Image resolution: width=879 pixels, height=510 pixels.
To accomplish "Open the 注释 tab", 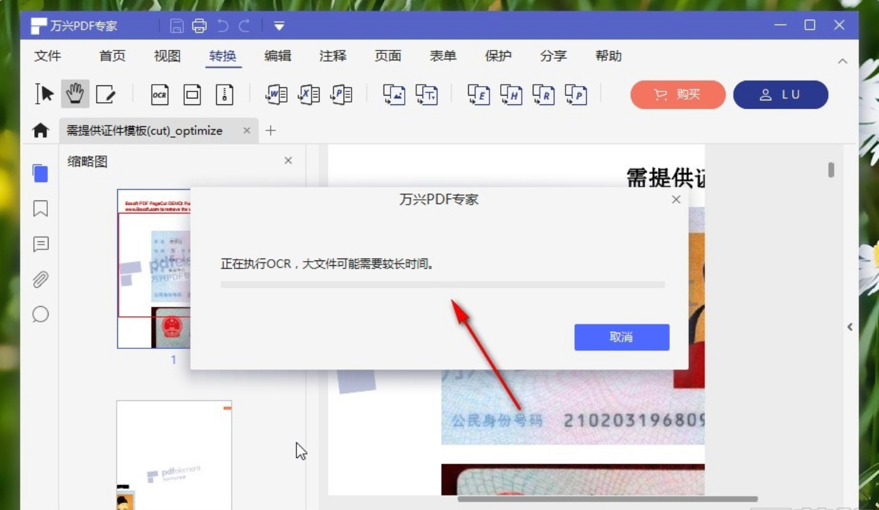I will click(x=332, y=56).
